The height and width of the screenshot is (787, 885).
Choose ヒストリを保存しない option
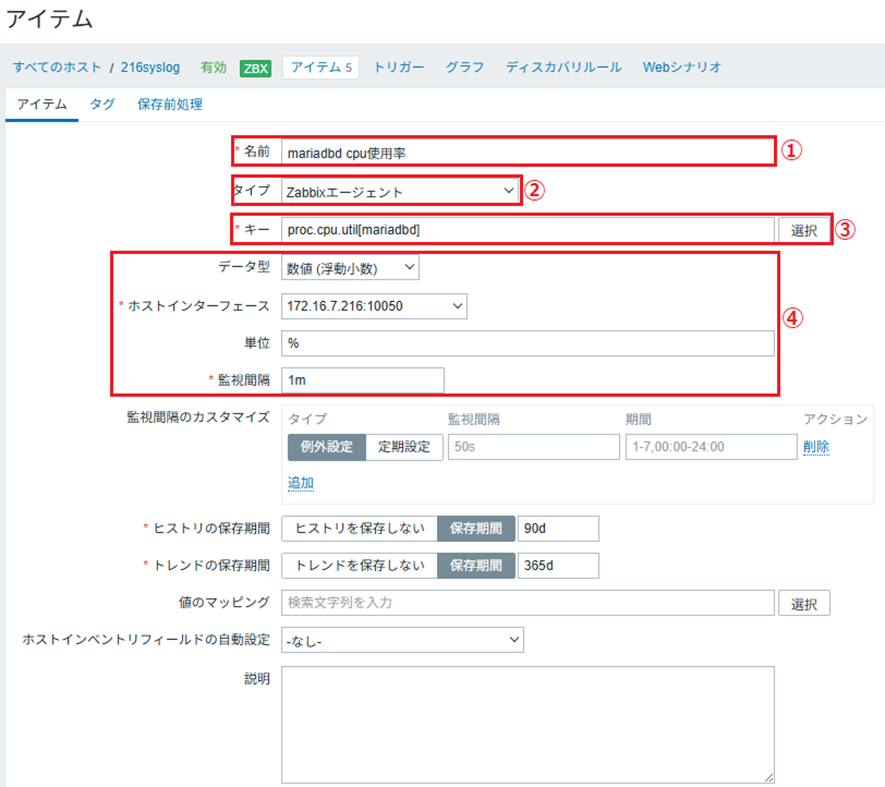(x=359, y=528)
